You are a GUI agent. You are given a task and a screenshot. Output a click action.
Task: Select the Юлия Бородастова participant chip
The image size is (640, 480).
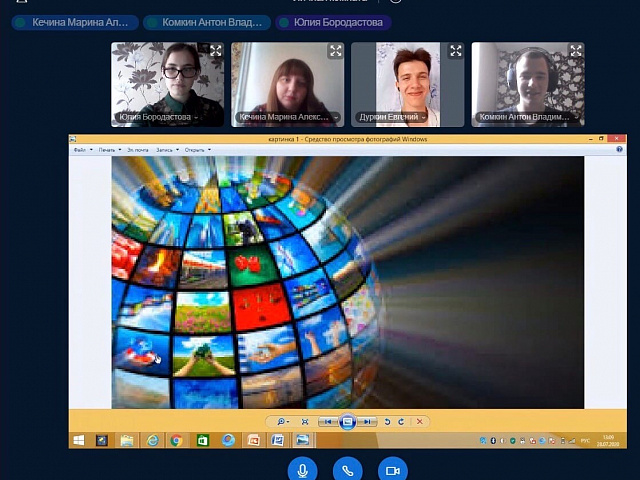tap(333, 22)
